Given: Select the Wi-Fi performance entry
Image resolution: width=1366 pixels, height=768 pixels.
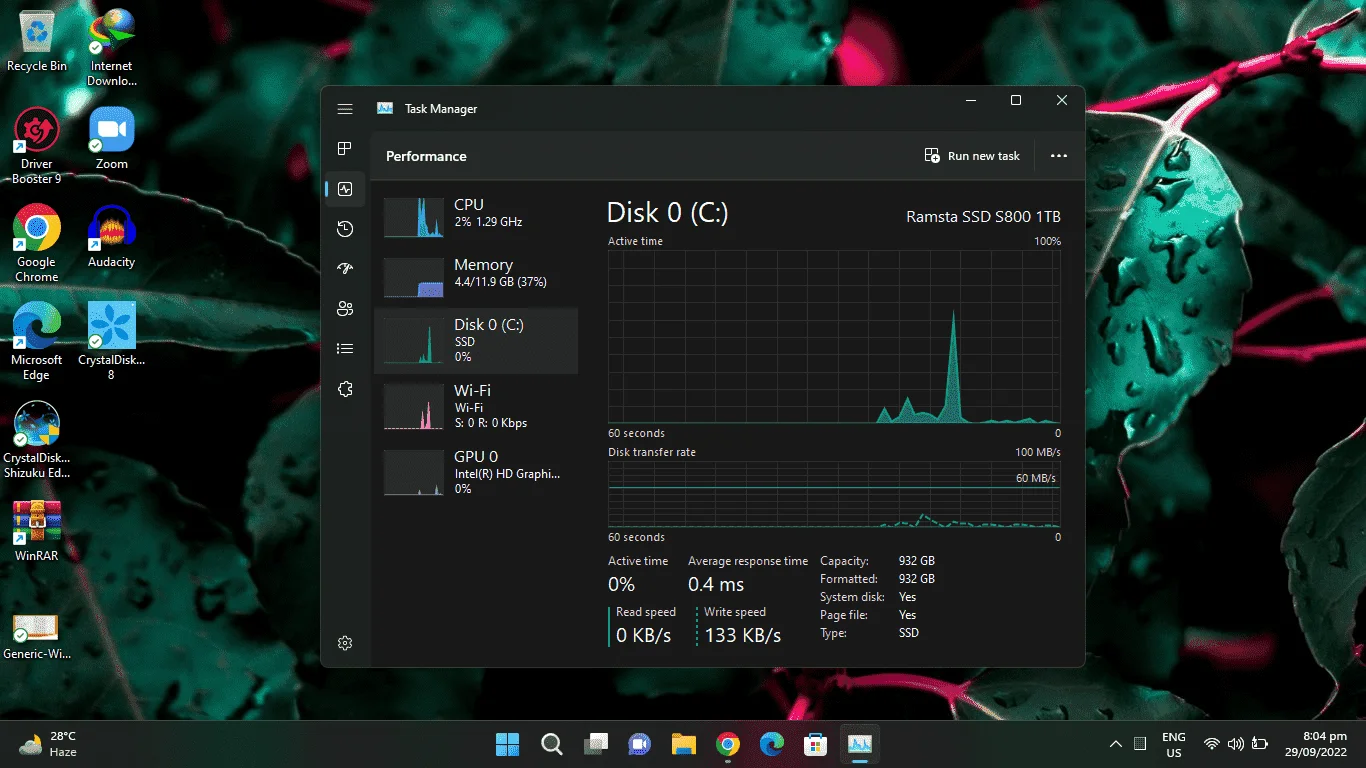Looking at the screenshot, I should click(x=476, y=406).
